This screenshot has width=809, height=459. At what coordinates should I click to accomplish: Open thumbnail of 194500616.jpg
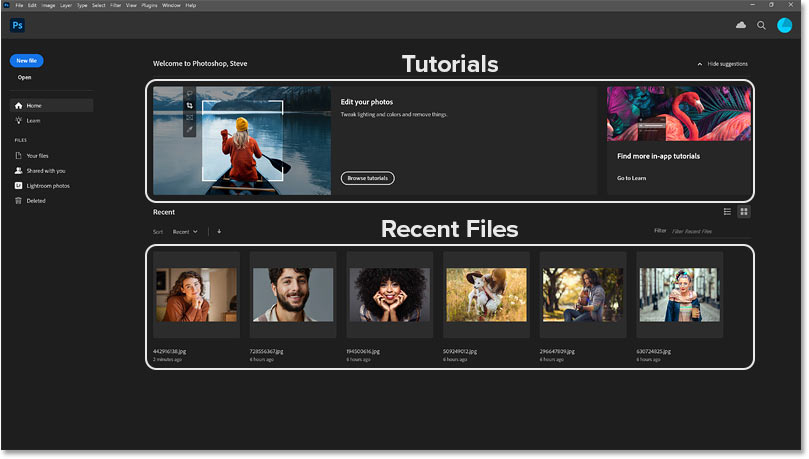point(390,295)
